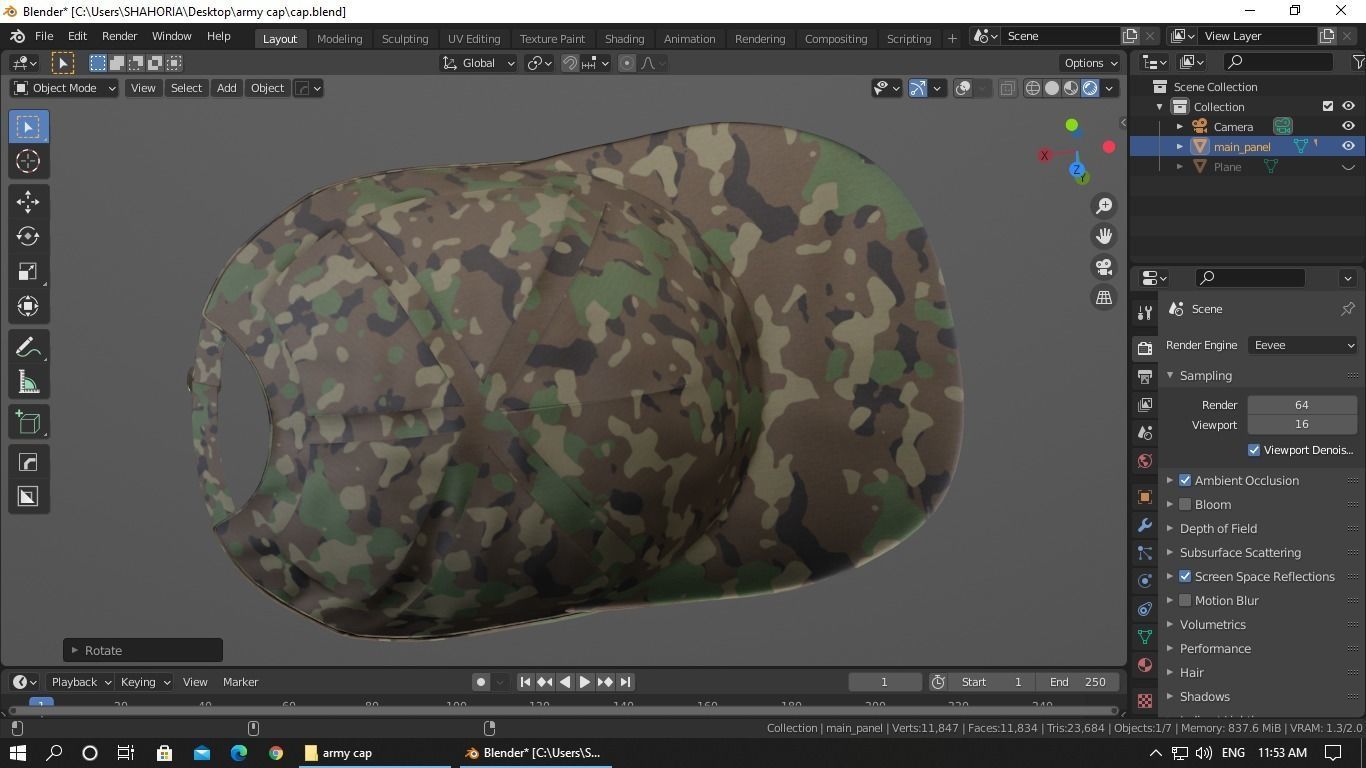Open the Global orientation dropdown

tap(479, 63)
